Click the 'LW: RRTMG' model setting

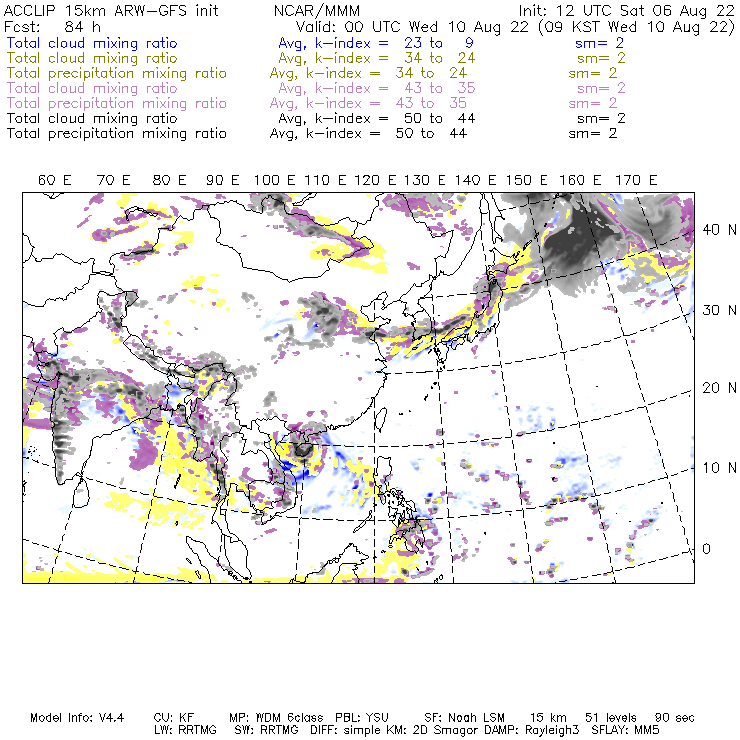click(185, 730)
